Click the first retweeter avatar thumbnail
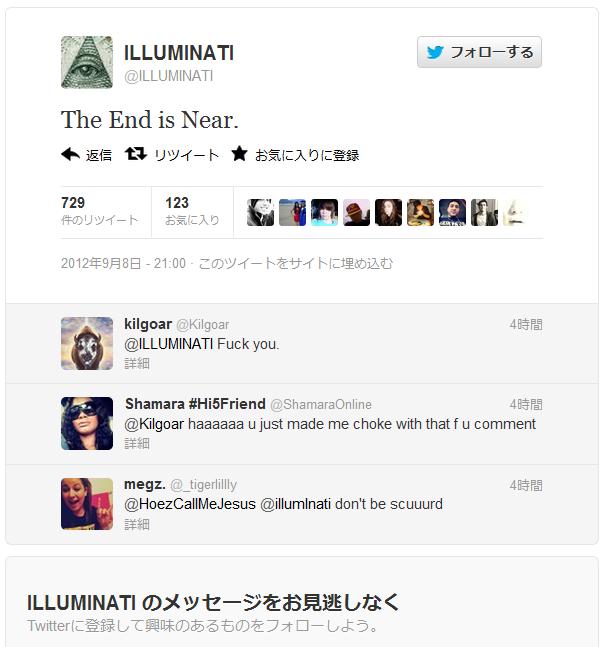The image size is (605, 647). [x=260, y=213]
